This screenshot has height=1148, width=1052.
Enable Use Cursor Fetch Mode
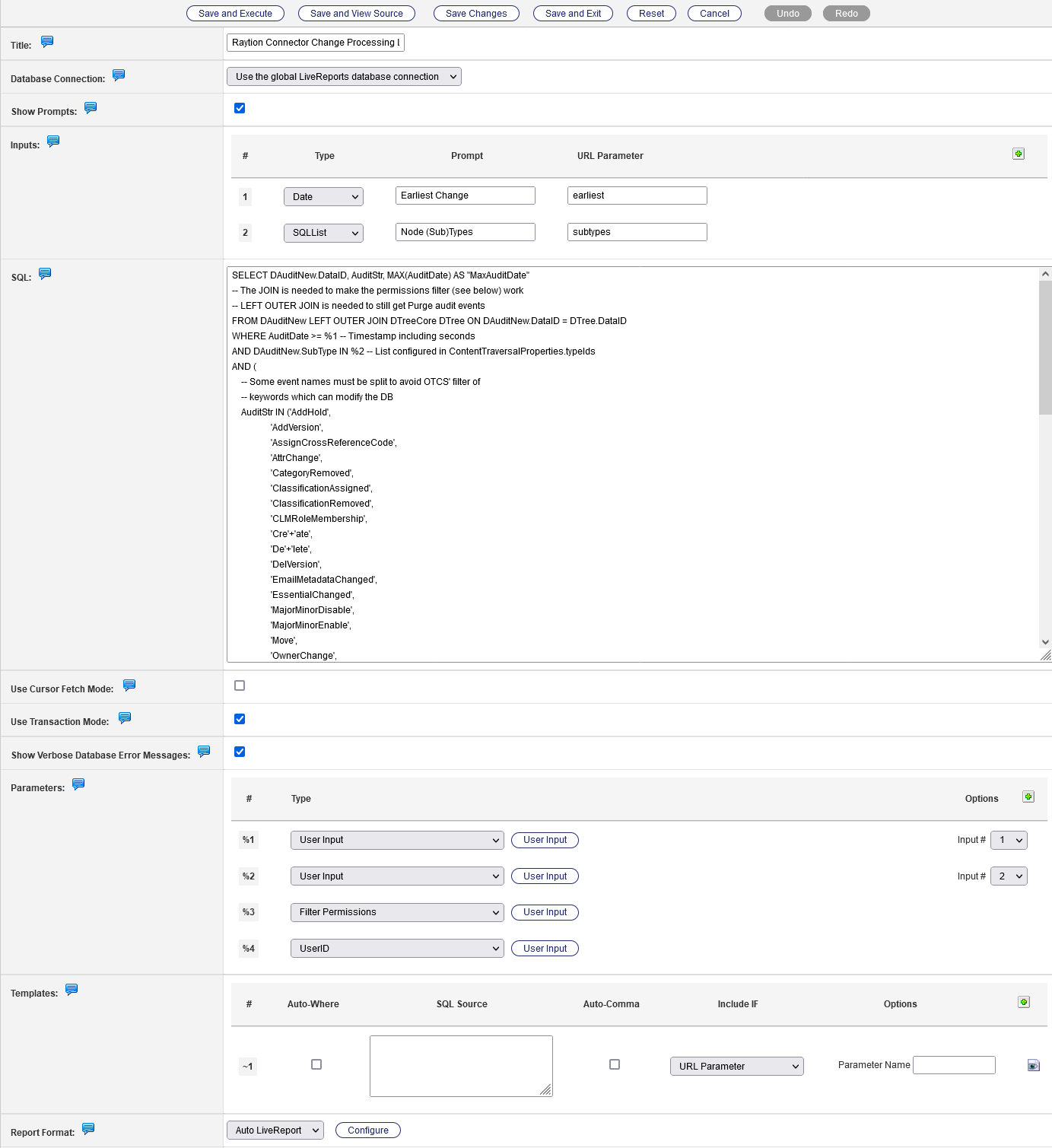coord(240,685)
